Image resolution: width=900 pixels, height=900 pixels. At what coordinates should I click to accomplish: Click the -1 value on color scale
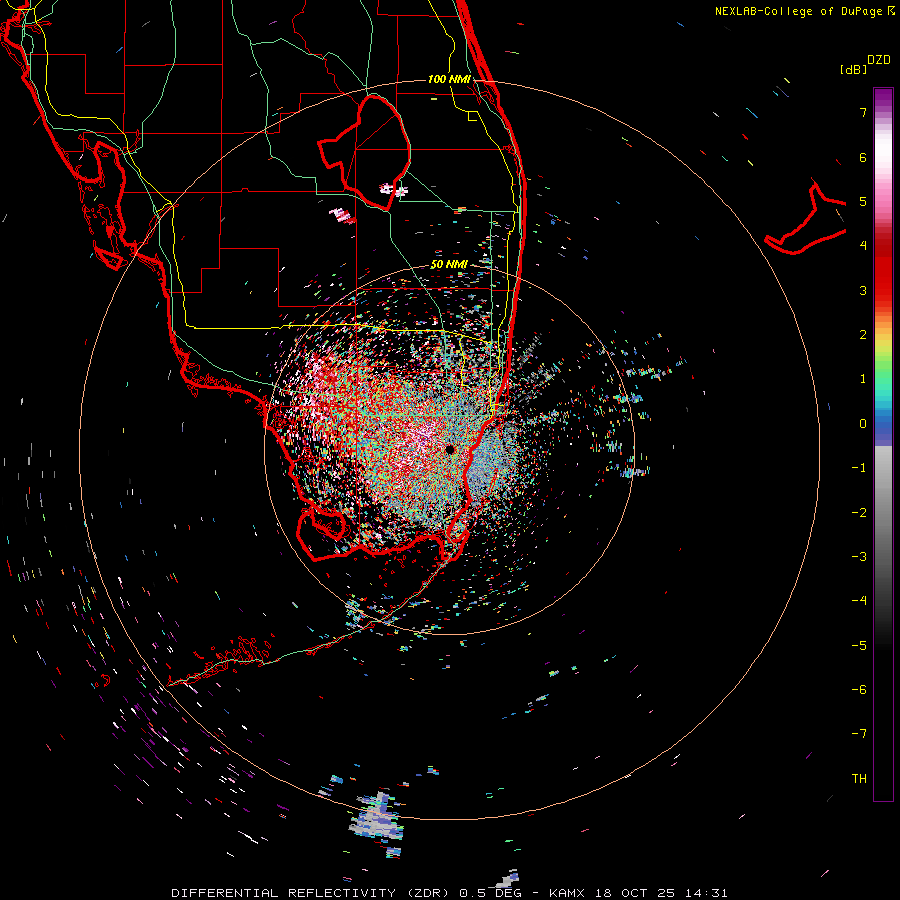coord(859,468)
